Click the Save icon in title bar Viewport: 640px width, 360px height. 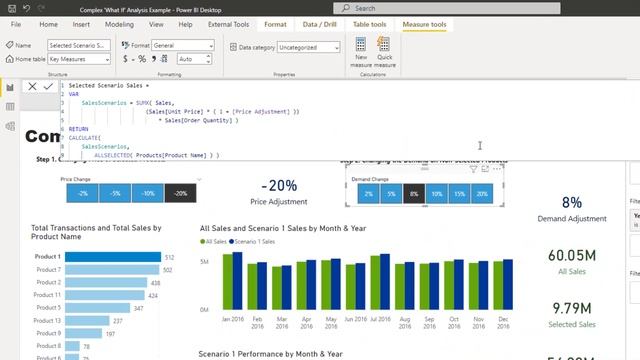(12, 8)
